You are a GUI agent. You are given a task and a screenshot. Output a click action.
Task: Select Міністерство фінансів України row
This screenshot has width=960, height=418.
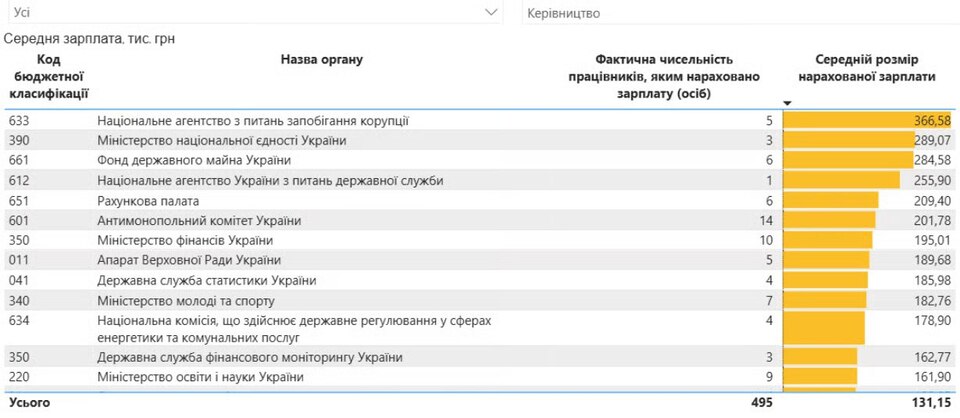[187, 241]
